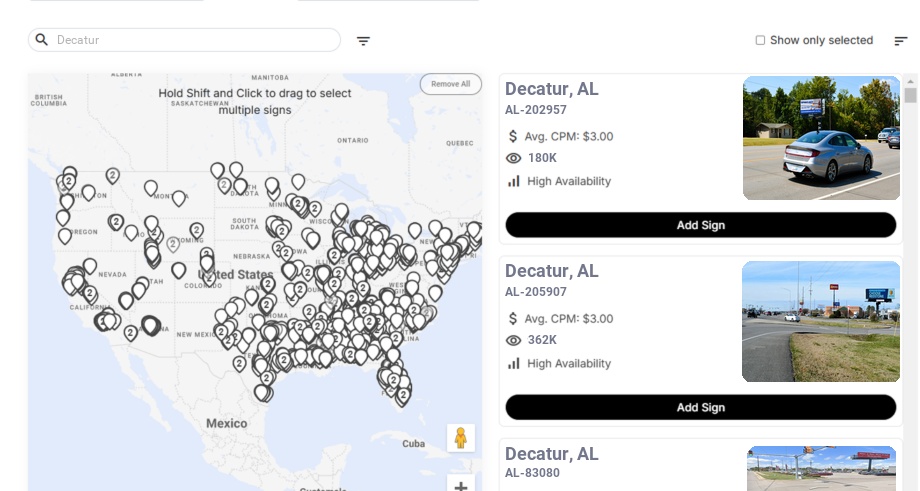Open the AL-83080 billboard photo thumbnail
Image resolution: width=920 pixels, height=491 pixels.
coord(823,469)
